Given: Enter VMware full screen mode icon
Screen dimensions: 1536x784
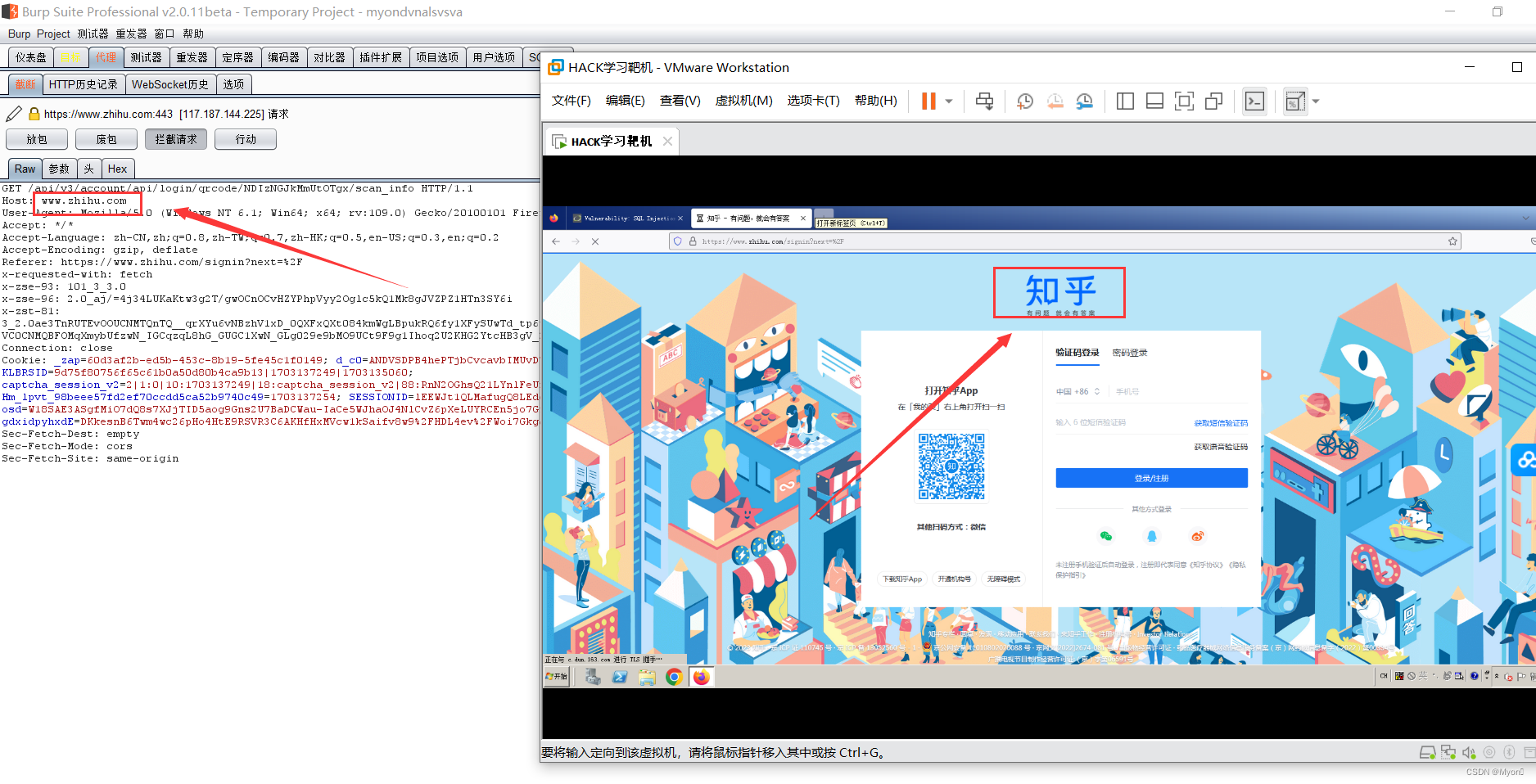Looking at the screenshot, I should (1184, 101).
